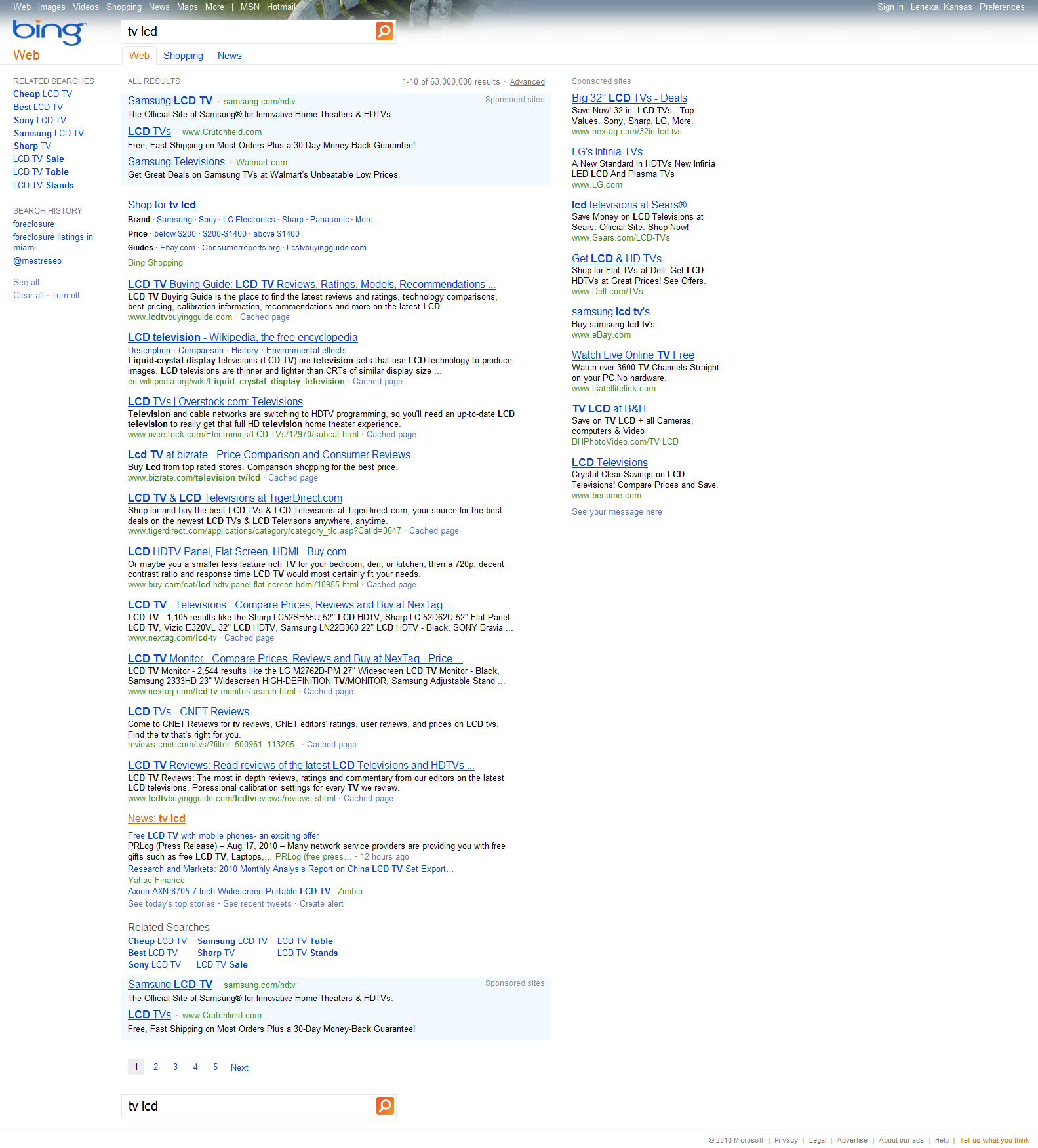
Task: Switch to the Shopping tab
Action: point(183,56)
